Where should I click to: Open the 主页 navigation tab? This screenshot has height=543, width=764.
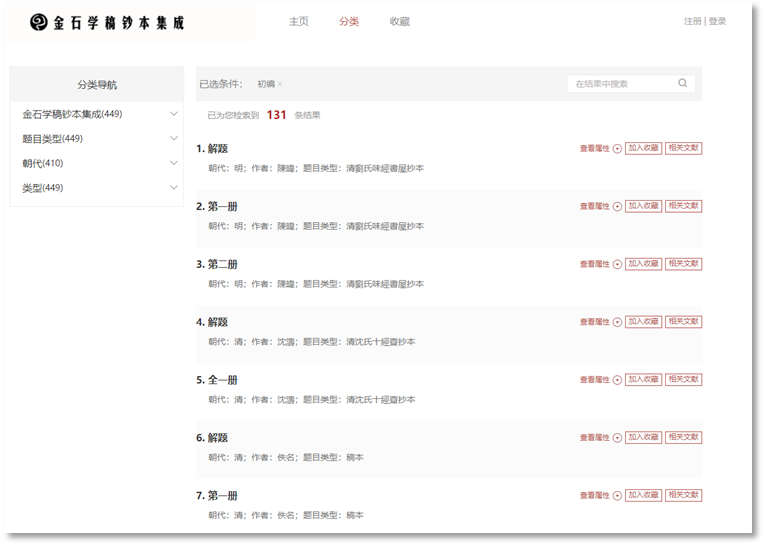pos(298,22)
